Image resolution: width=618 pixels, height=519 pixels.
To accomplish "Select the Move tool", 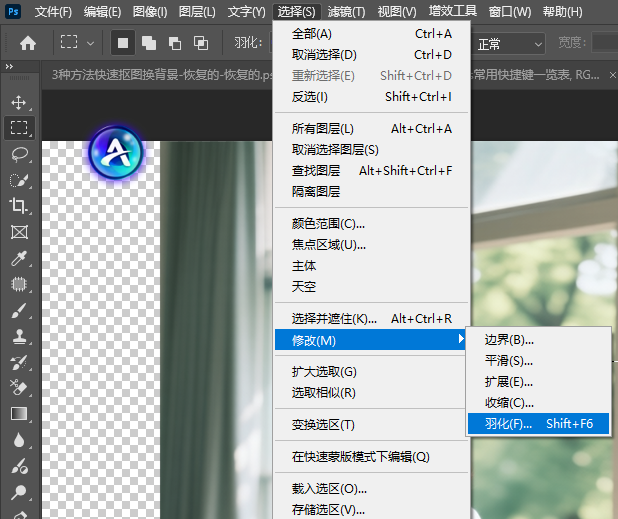I will point(18,102).
